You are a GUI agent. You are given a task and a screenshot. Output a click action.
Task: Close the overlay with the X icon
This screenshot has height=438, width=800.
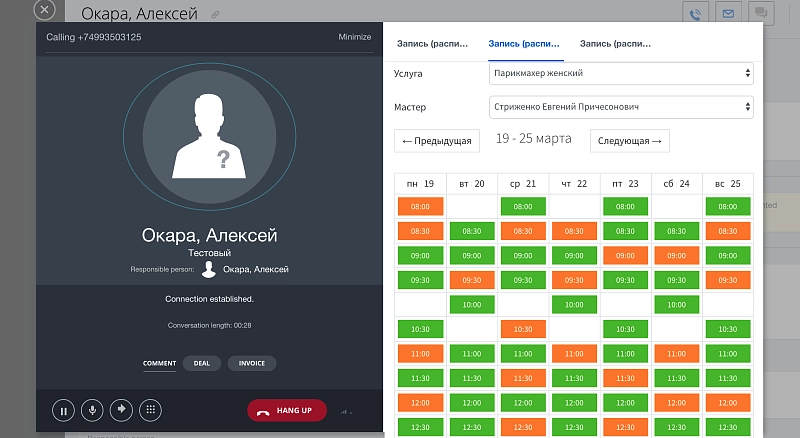click(x=44, y=11)
